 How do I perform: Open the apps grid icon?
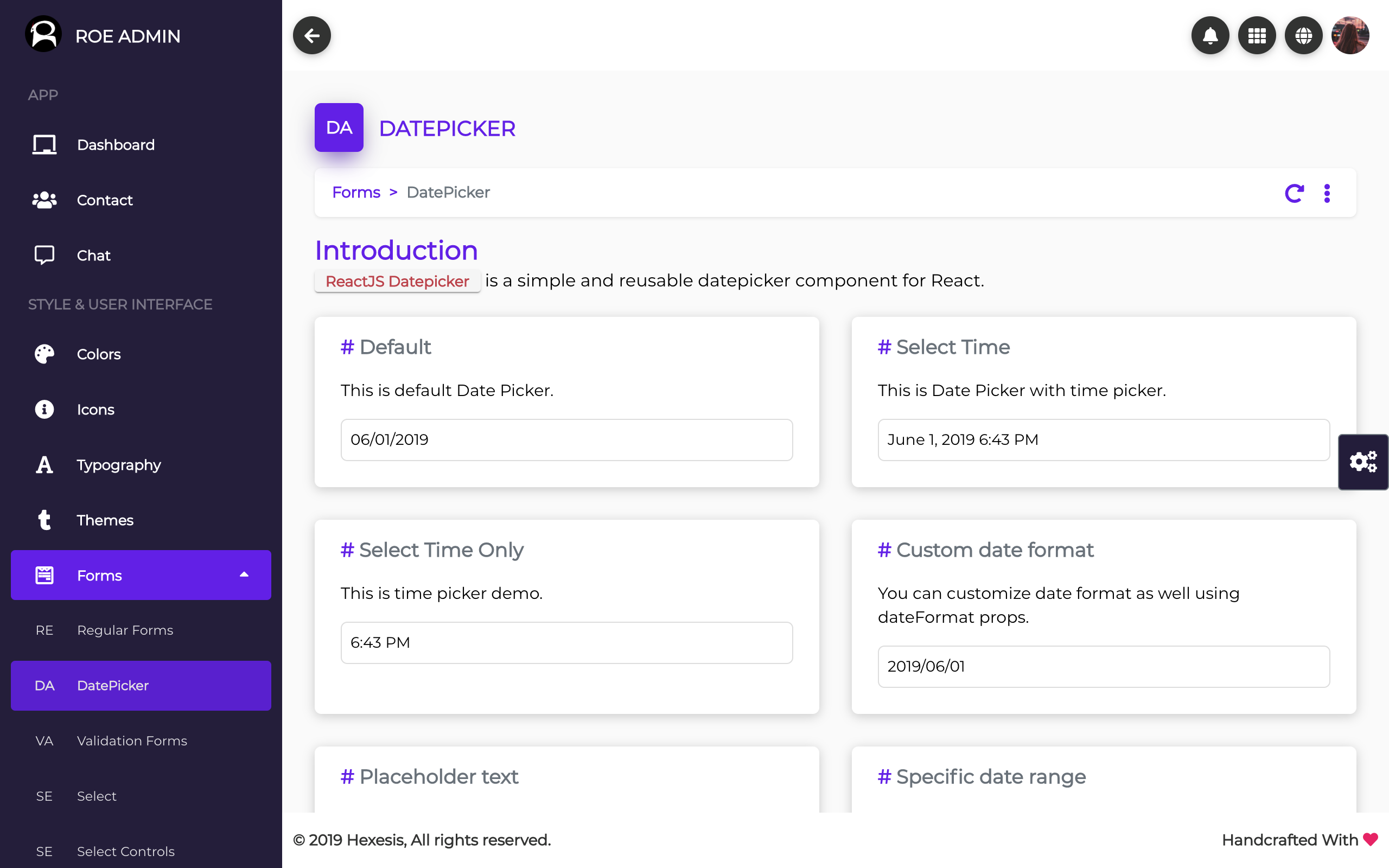[1257, 36]
